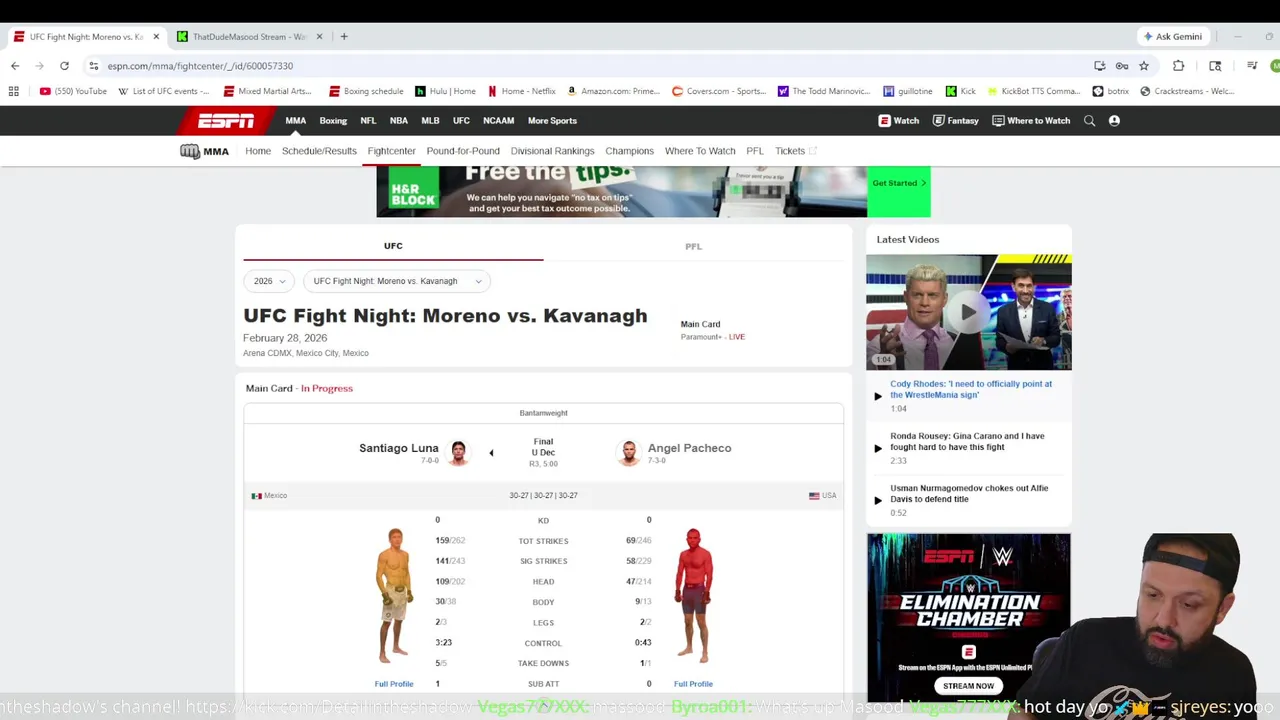Close the UFC Fight Night browser tab
This screenshot has width=1280, height=720.
(156, 36)
